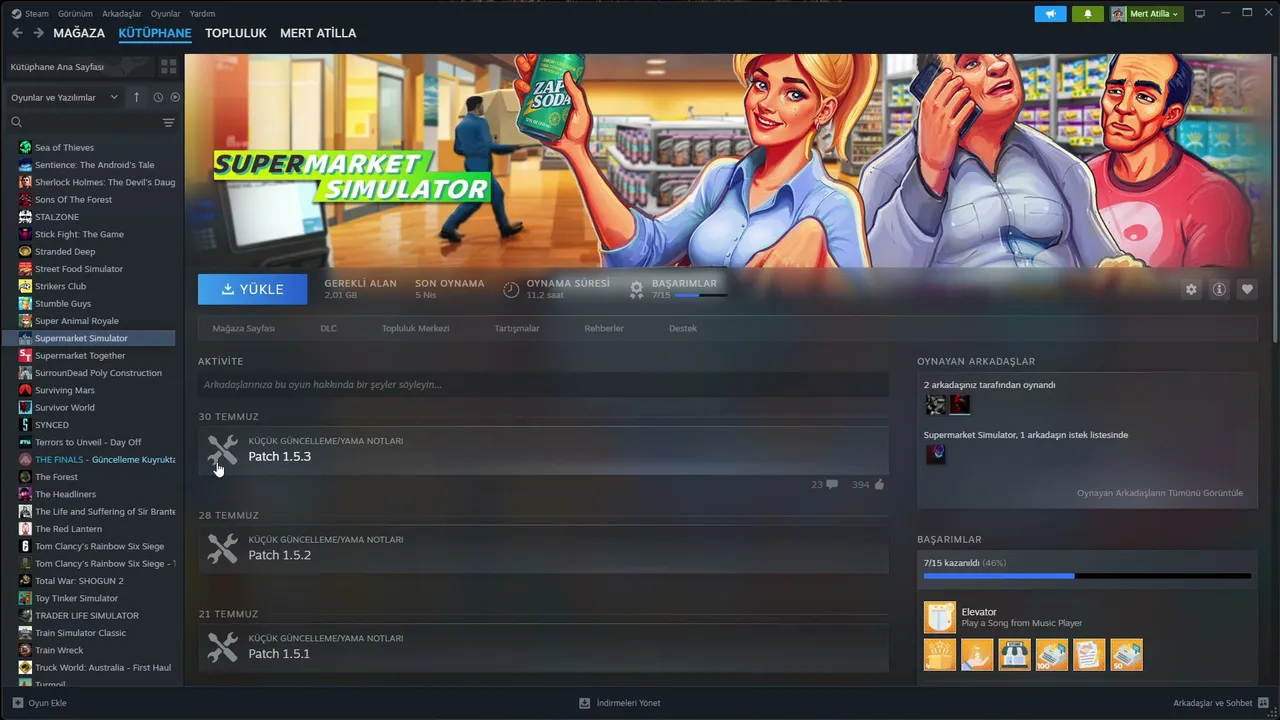Go to the MAĞAZA tab
The image size is (1280, 720).
[79, 33]
